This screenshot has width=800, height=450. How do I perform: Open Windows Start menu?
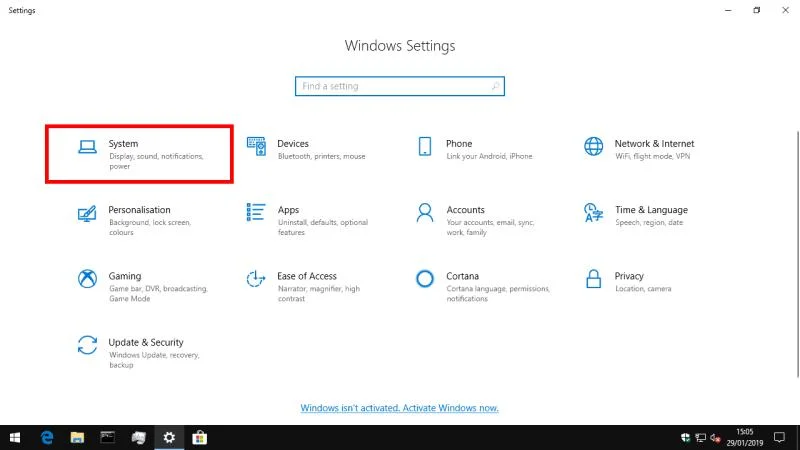coord(15,438)
